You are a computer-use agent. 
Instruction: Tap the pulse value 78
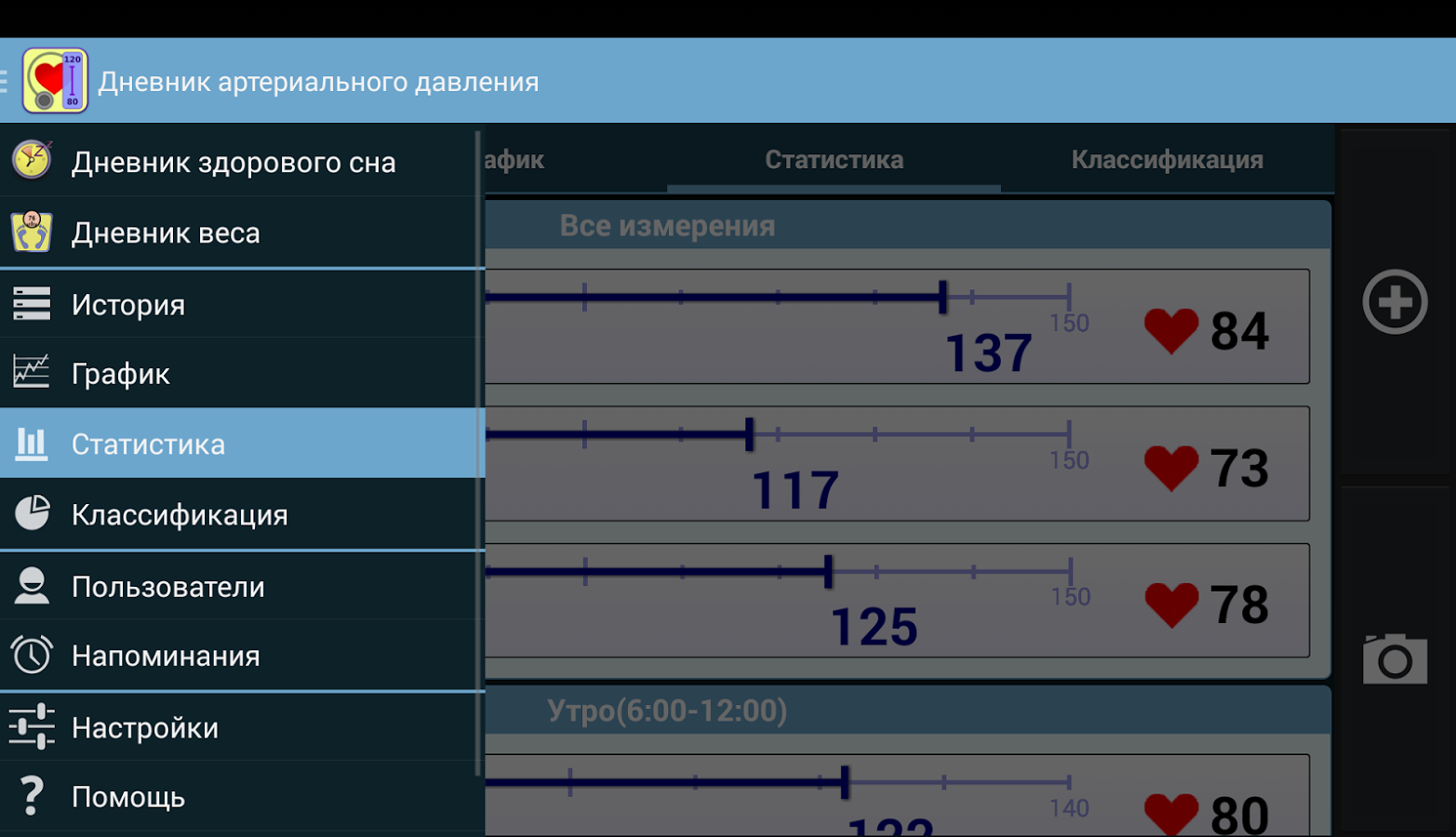1240,604
